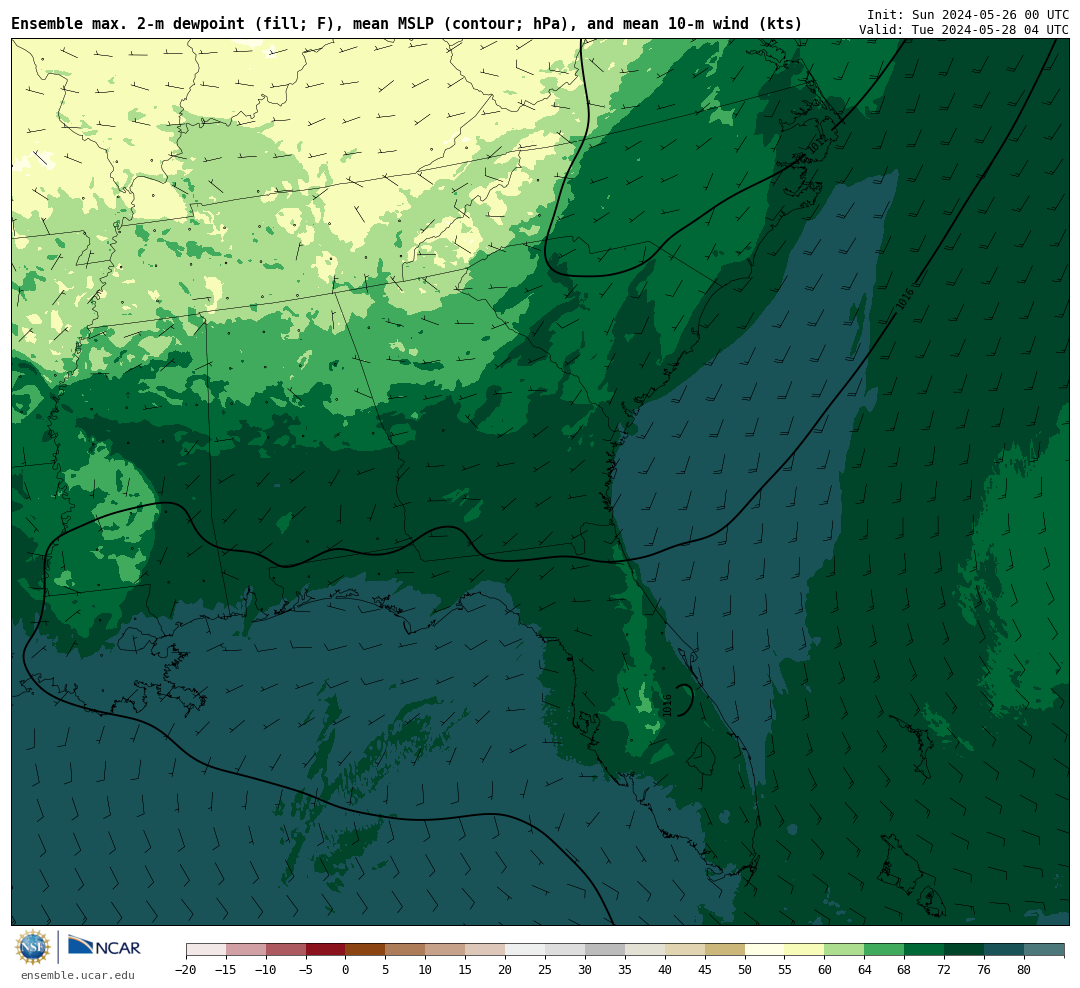Click the darkest green swatch between 72 and 76
1080x988 pixels.
click(964, 950)
